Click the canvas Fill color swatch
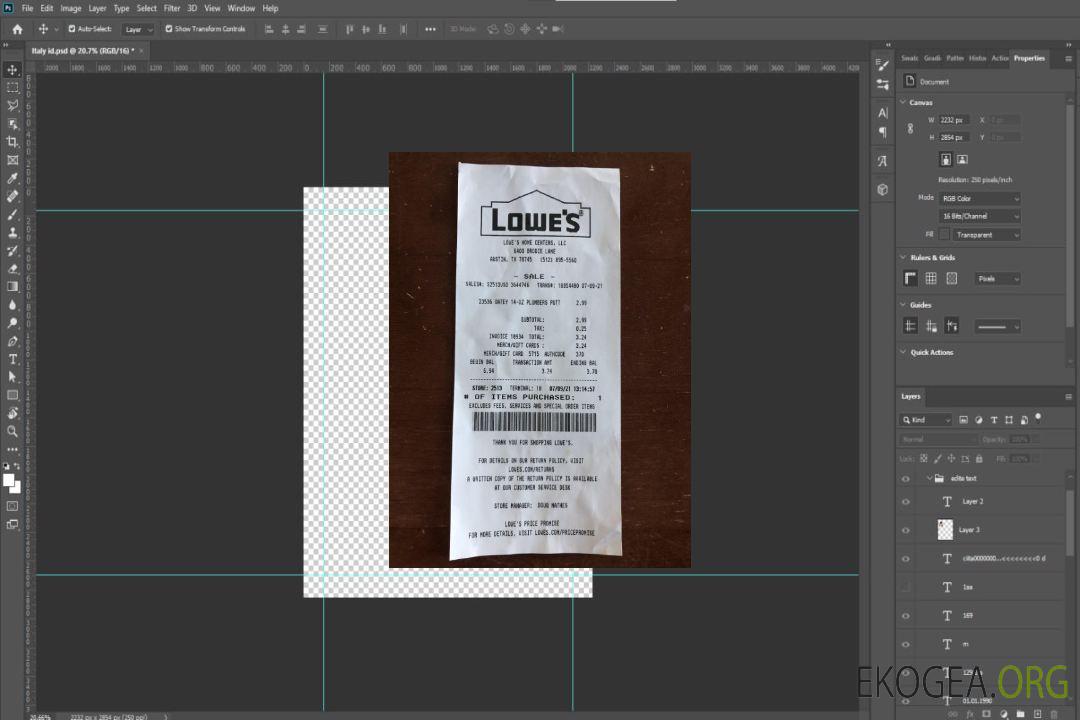 944,235
